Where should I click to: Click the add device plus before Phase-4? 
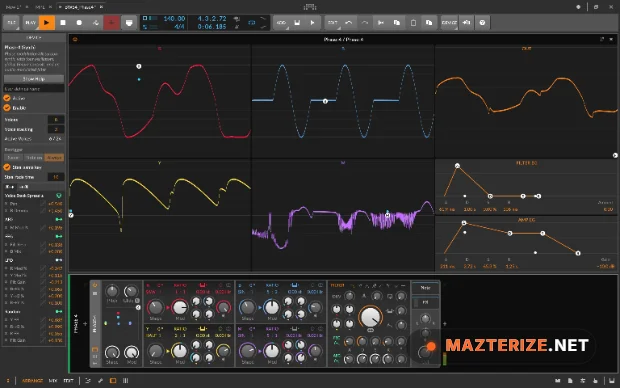85,324
